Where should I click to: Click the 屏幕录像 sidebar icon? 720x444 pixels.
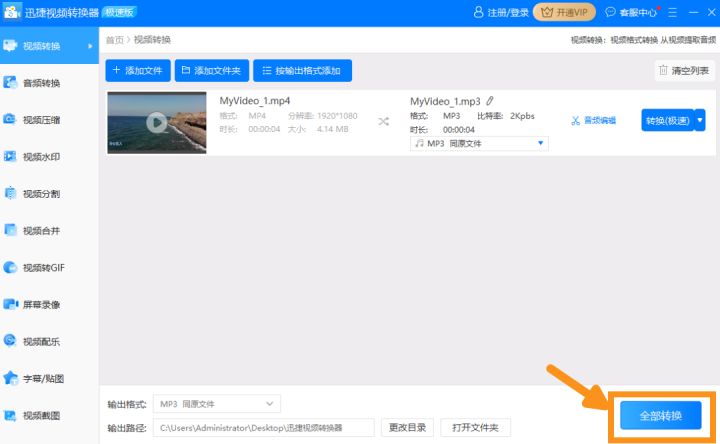10,304
